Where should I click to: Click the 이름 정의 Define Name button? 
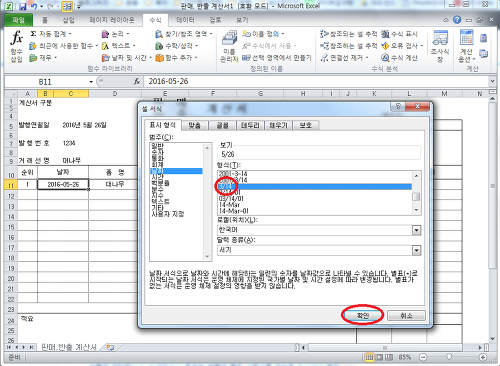tap(263, 34)
